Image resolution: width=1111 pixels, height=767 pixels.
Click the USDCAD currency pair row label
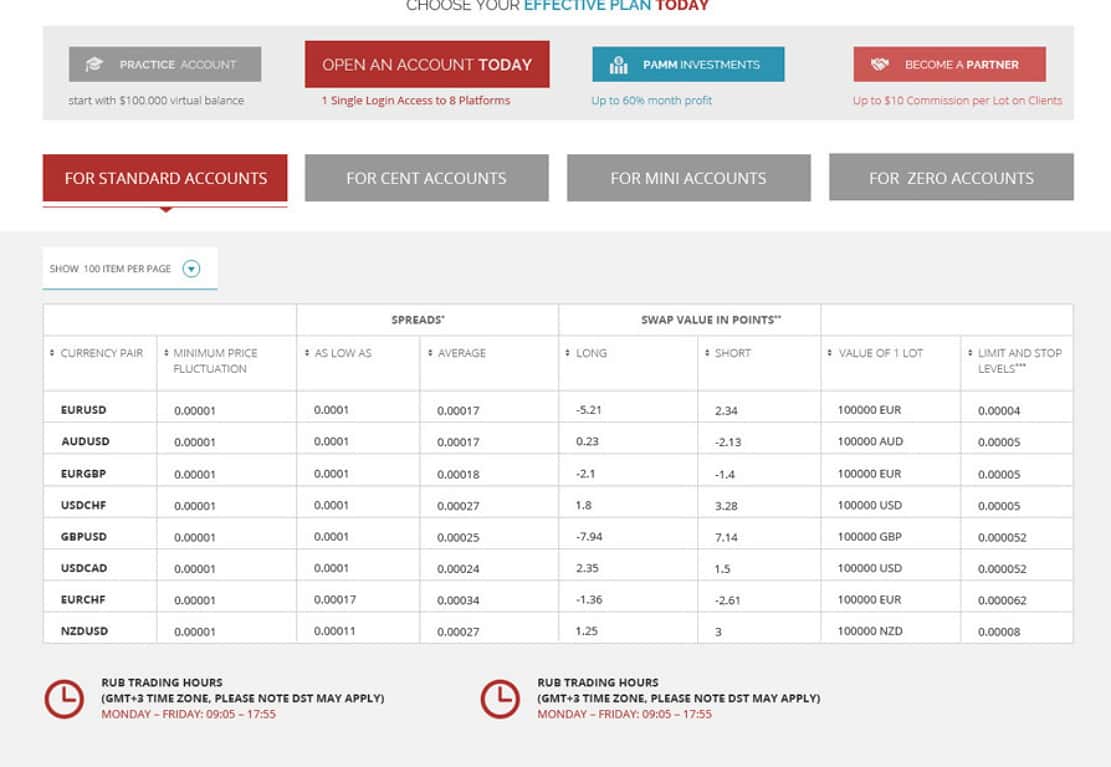coord(84,568)
